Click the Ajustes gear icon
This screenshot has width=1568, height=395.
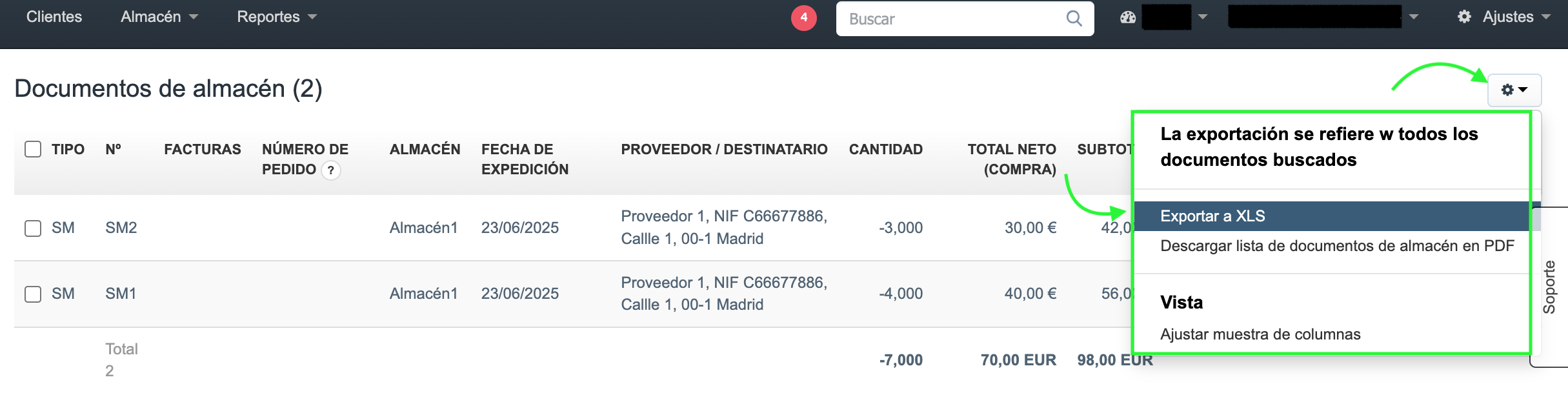1464,17
